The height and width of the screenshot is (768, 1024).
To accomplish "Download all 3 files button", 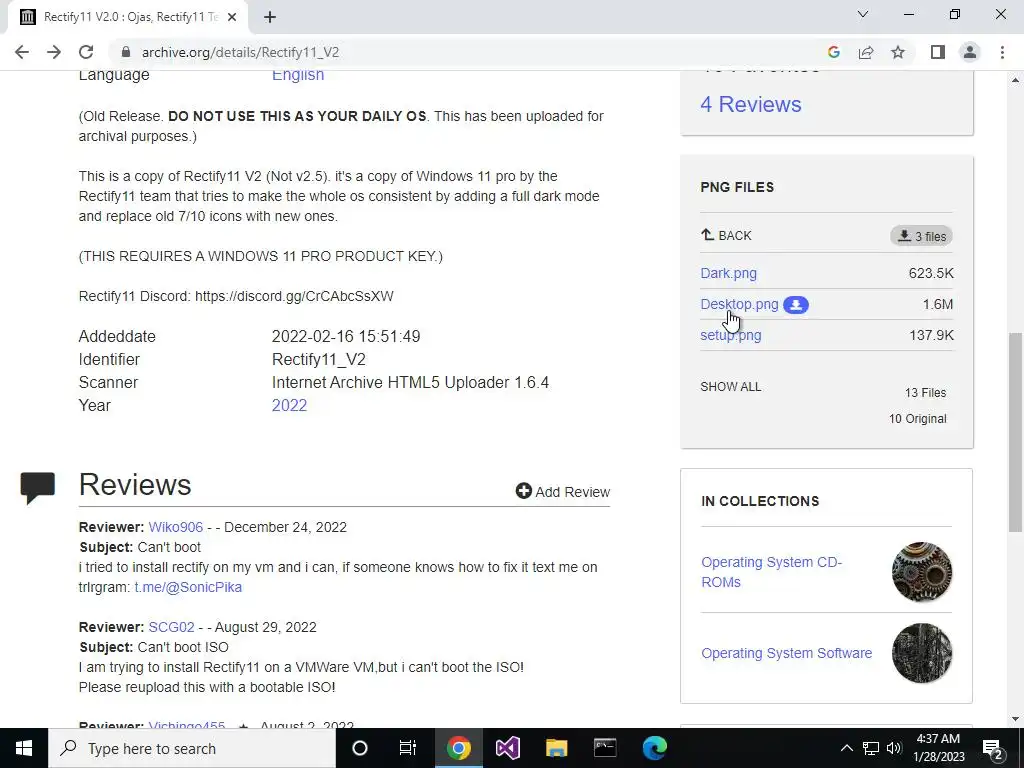I will 921,236.
